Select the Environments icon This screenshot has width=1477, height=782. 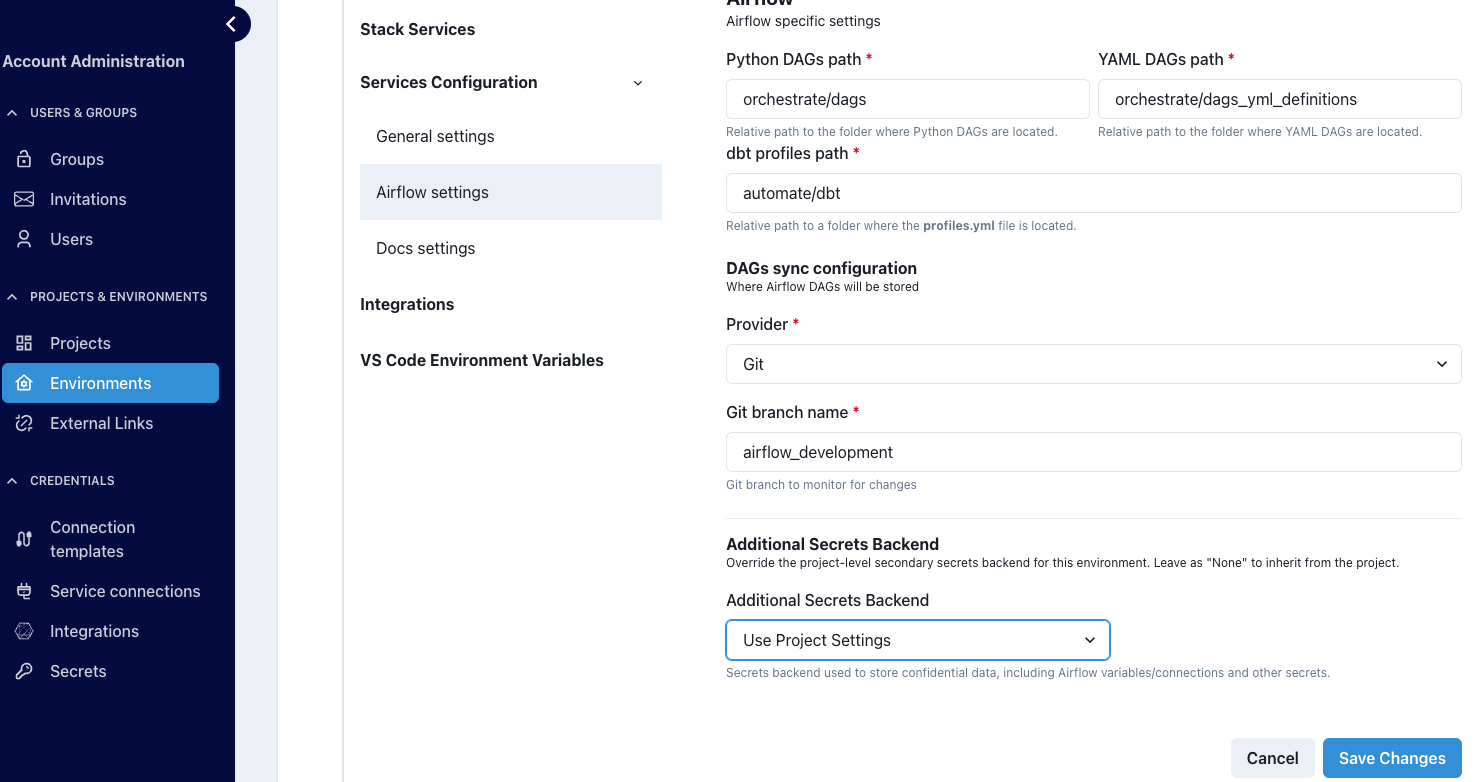[24, 383]
